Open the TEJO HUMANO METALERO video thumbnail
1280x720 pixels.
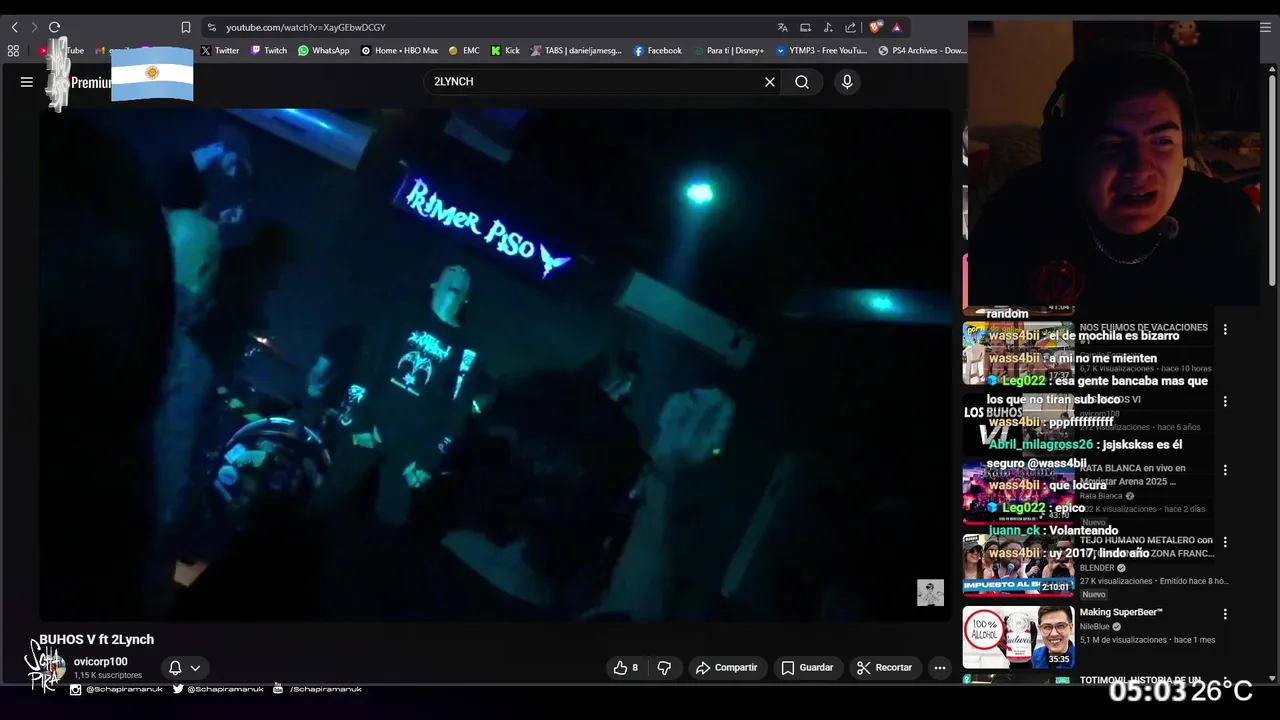1018,565
